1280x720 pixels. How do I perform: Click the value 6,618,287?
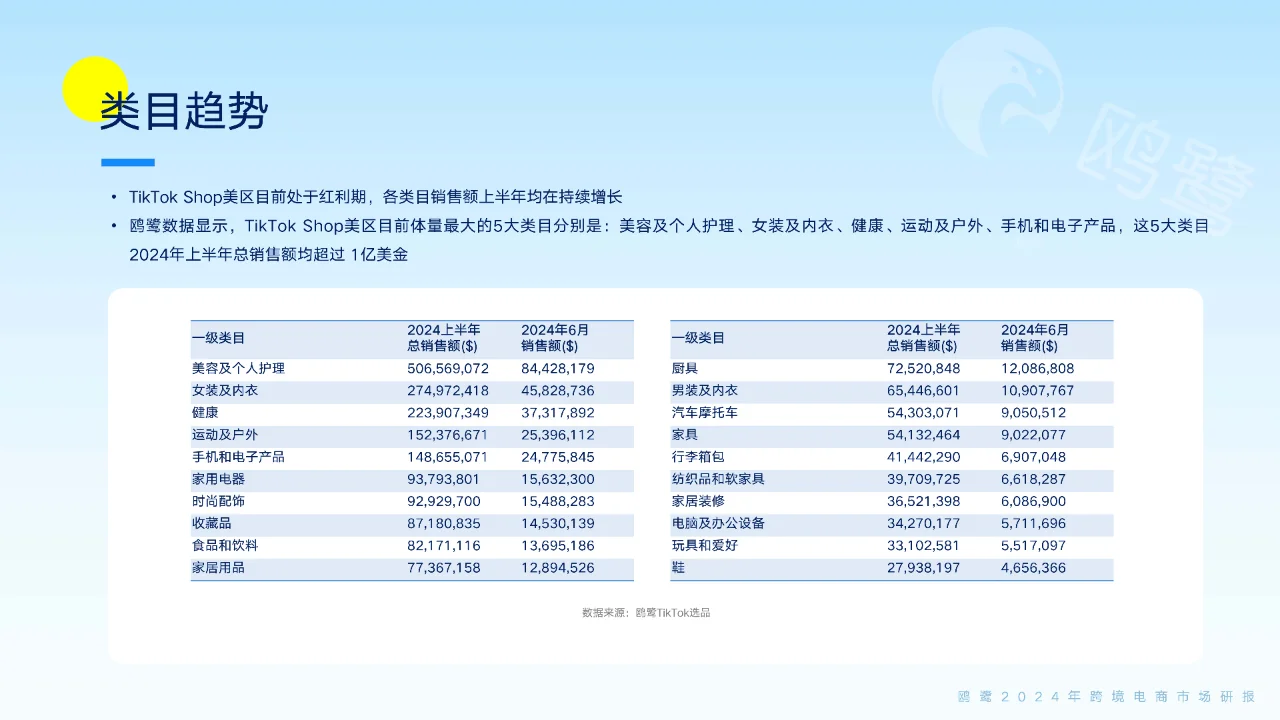point(1034,479)
